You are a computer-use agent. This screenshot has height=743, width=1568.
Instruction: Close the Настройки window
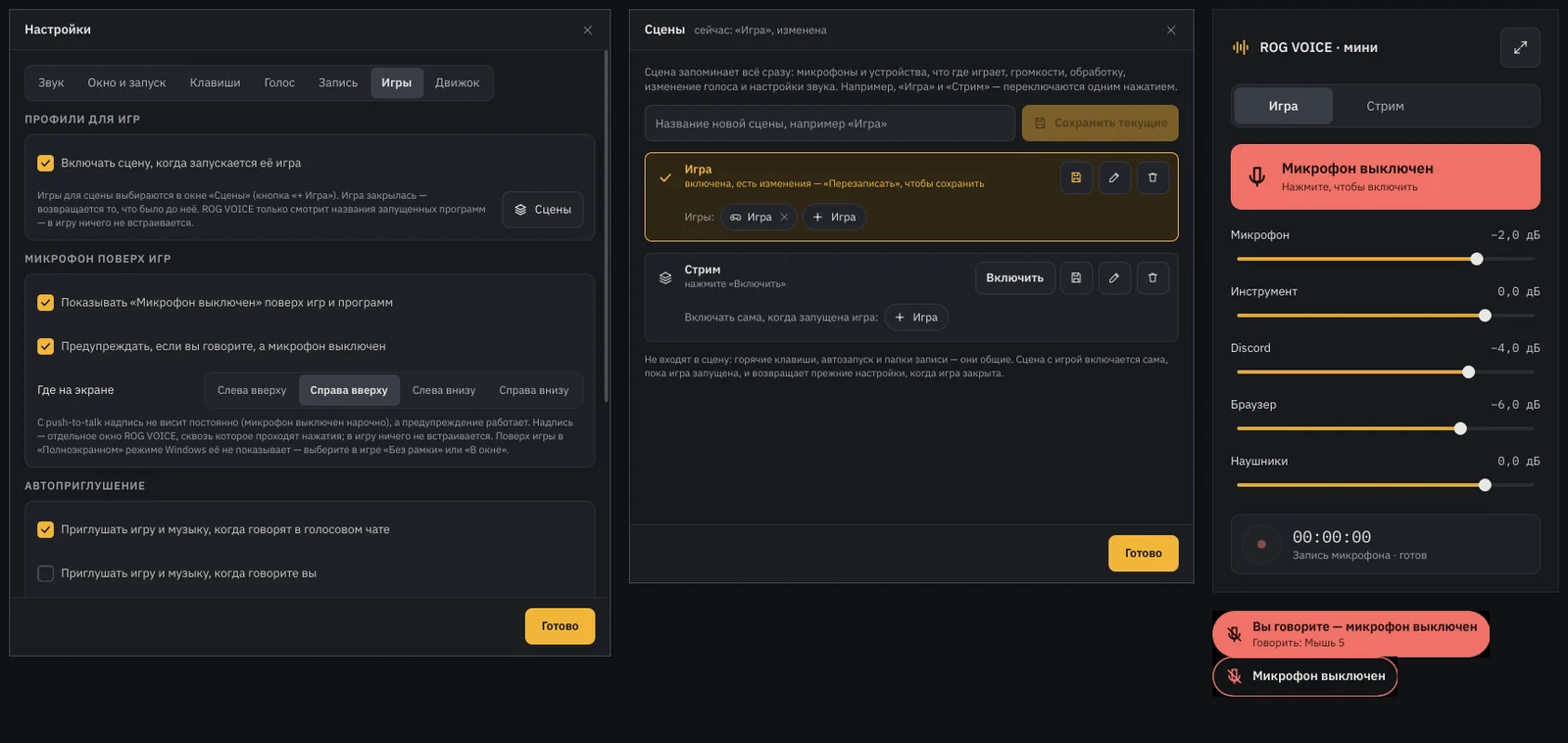[588, 30]
